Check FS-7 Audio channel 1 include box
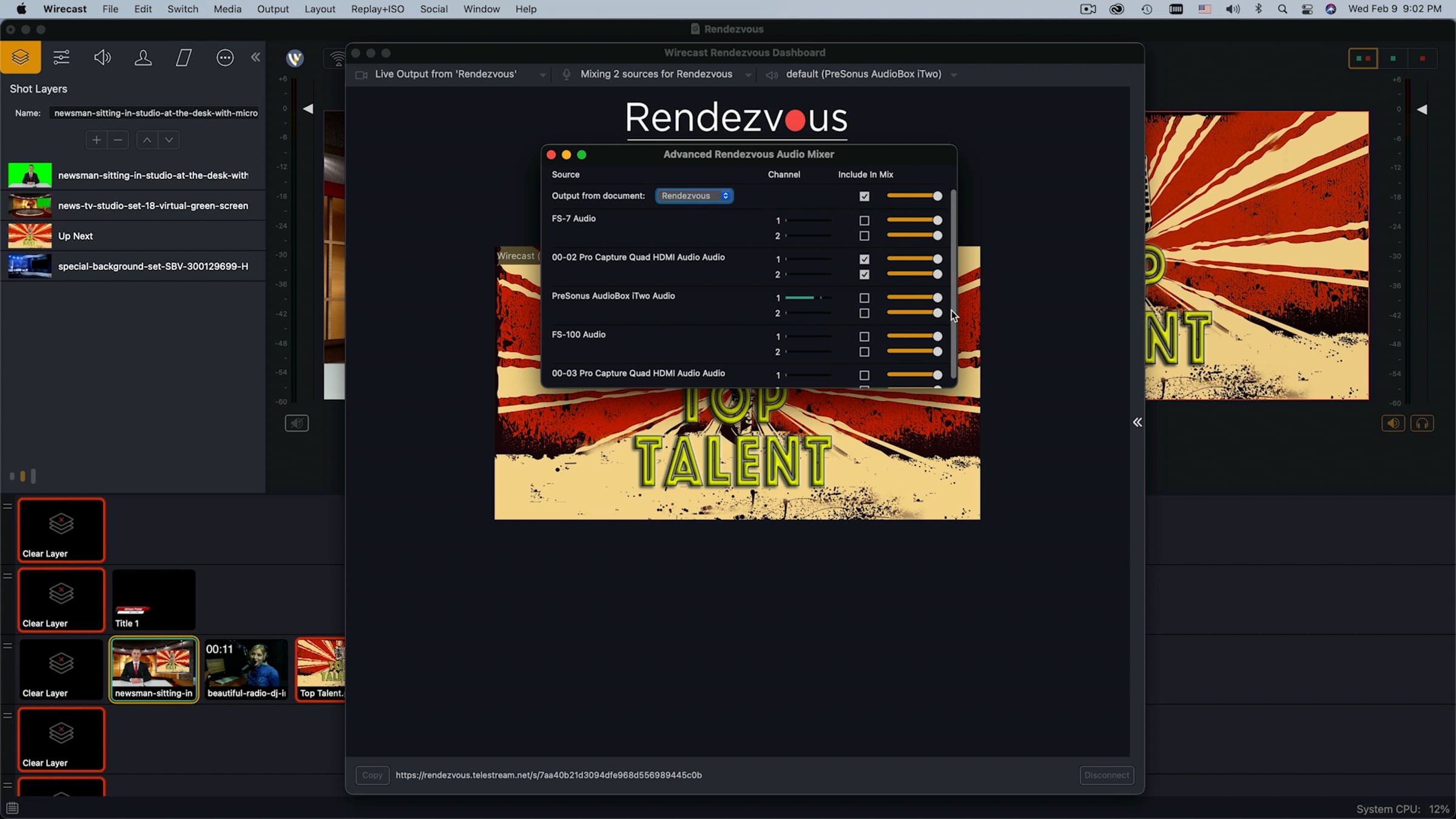Screen dimensions: 1456x819 click(864, 221)
